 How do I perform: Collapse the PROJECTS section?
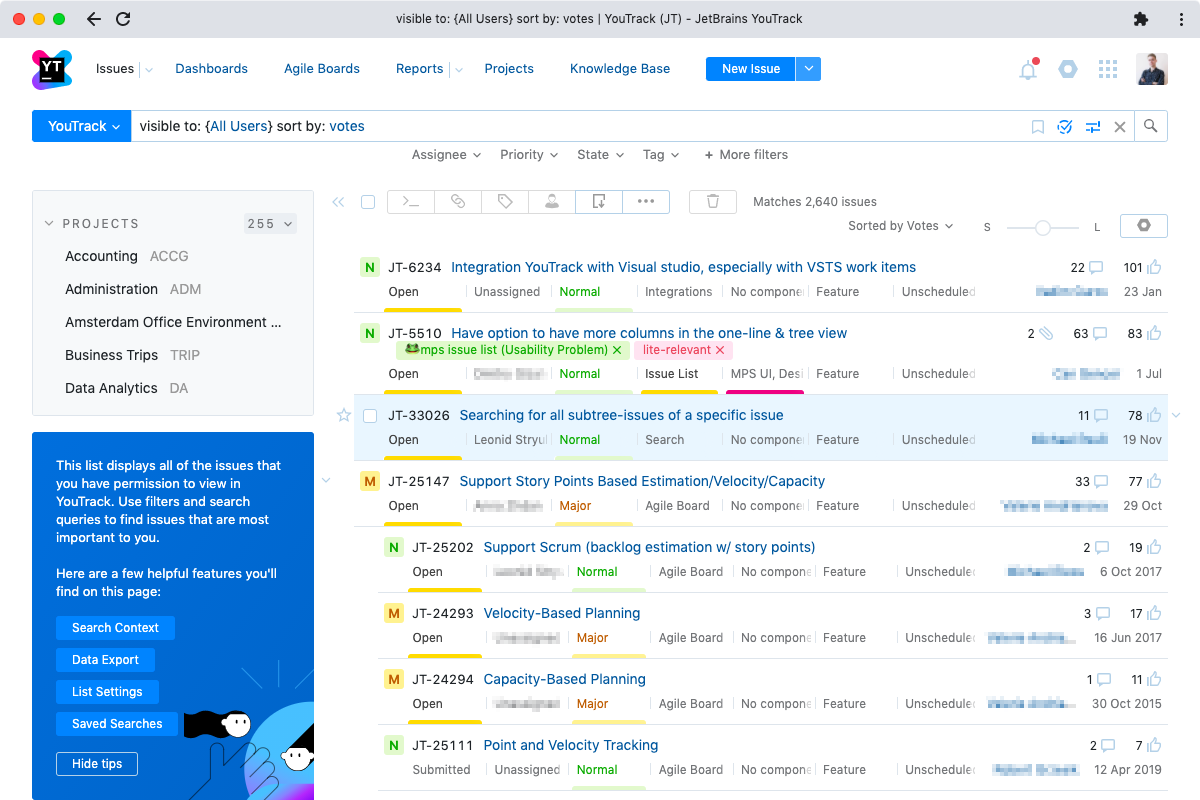tap(49, 224)
